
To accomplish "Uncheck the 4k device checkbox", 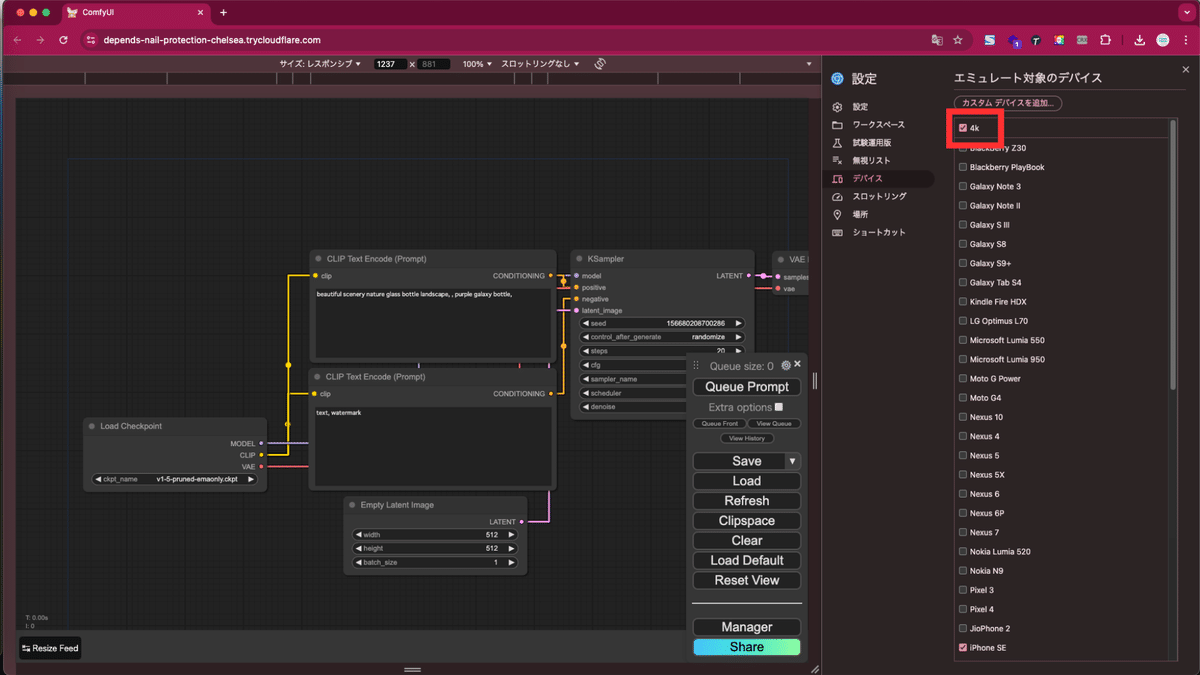I will [x=963, y=128].
